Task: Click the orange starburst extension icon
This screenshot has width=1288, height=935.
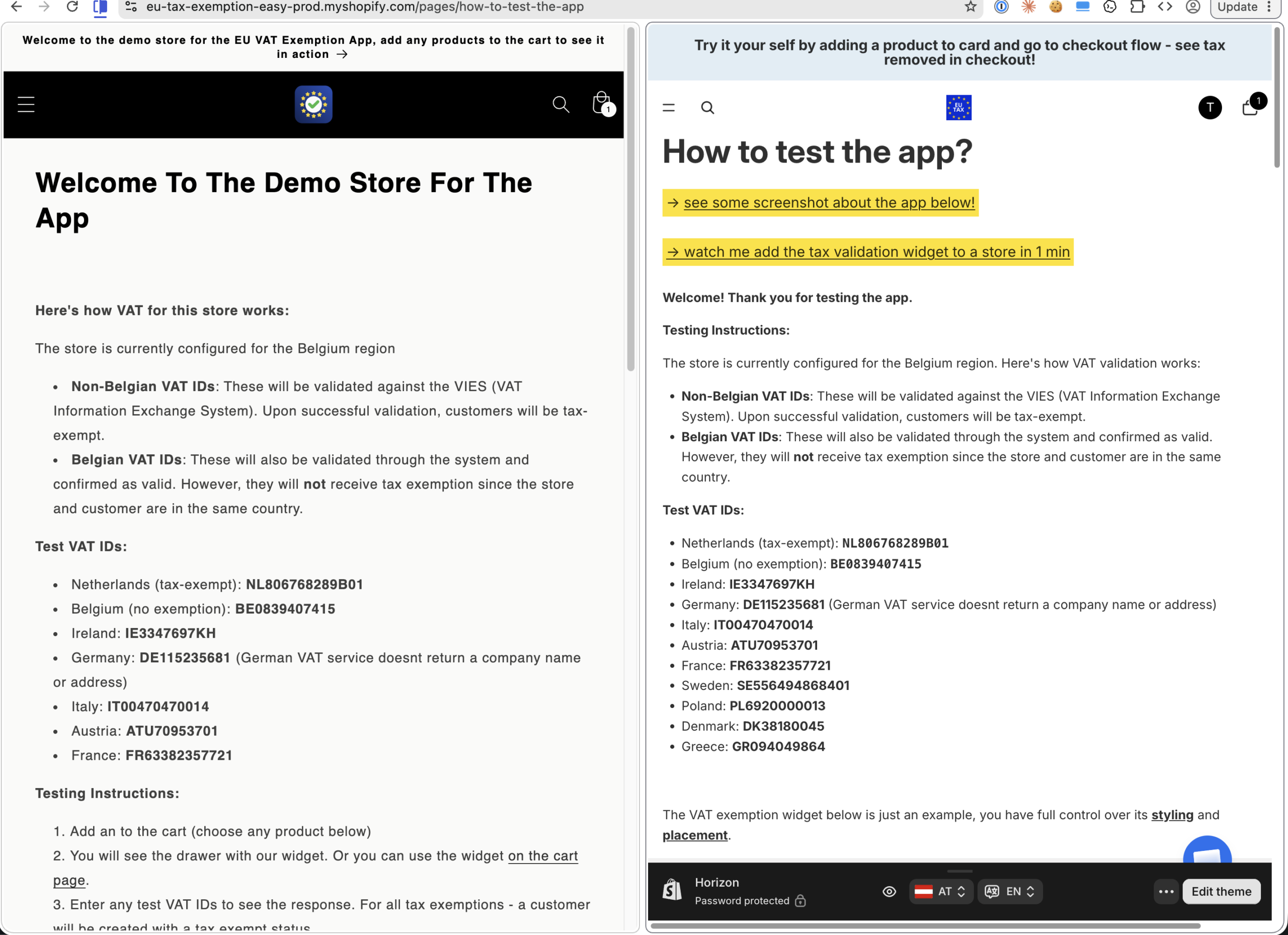Action: pyautogui.click(x=1028, y=7)
